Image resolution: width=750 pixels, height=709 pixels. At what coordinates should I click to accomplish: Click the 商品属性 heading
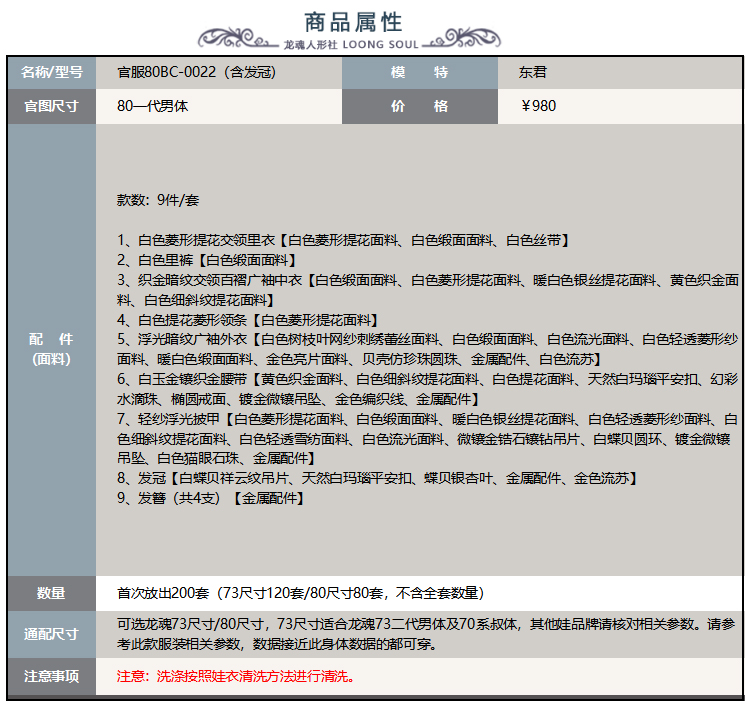coord(353,22)
